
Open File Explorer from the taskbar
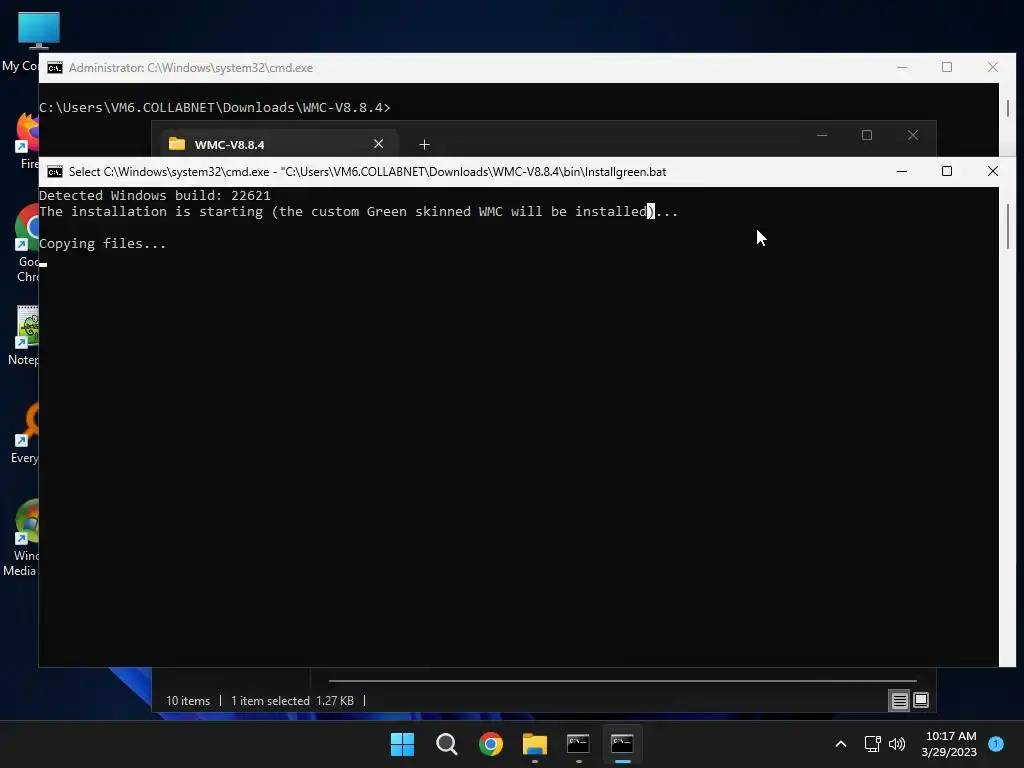(x=534, y=744)
